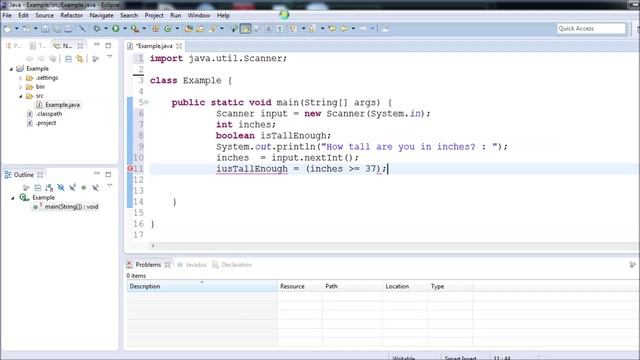This screenshot has width=640, height=360.
Task: Click the Run External Tools icon
Action: pyautogui.click(x=135, y=29)
